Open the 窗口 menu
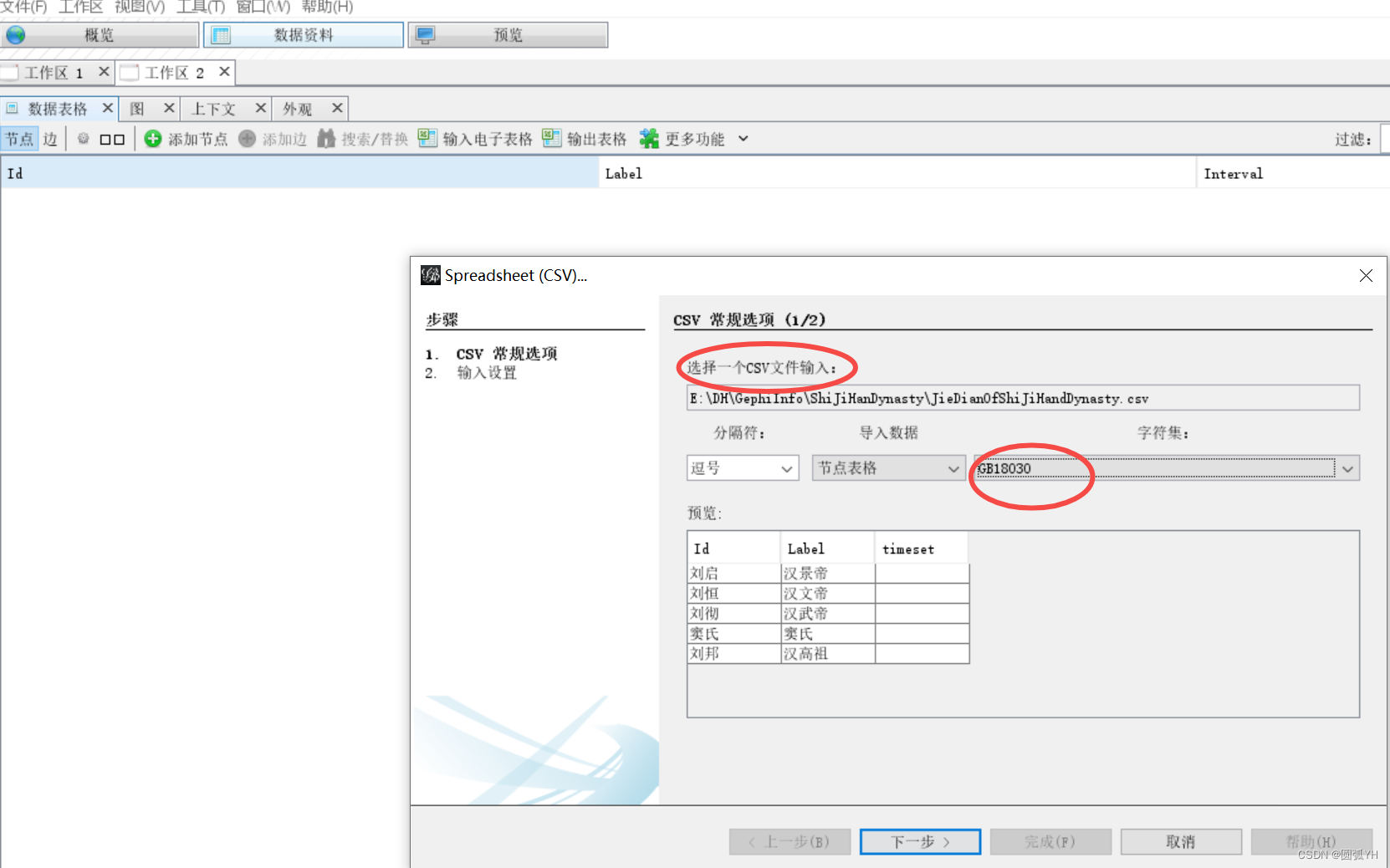 264,7
